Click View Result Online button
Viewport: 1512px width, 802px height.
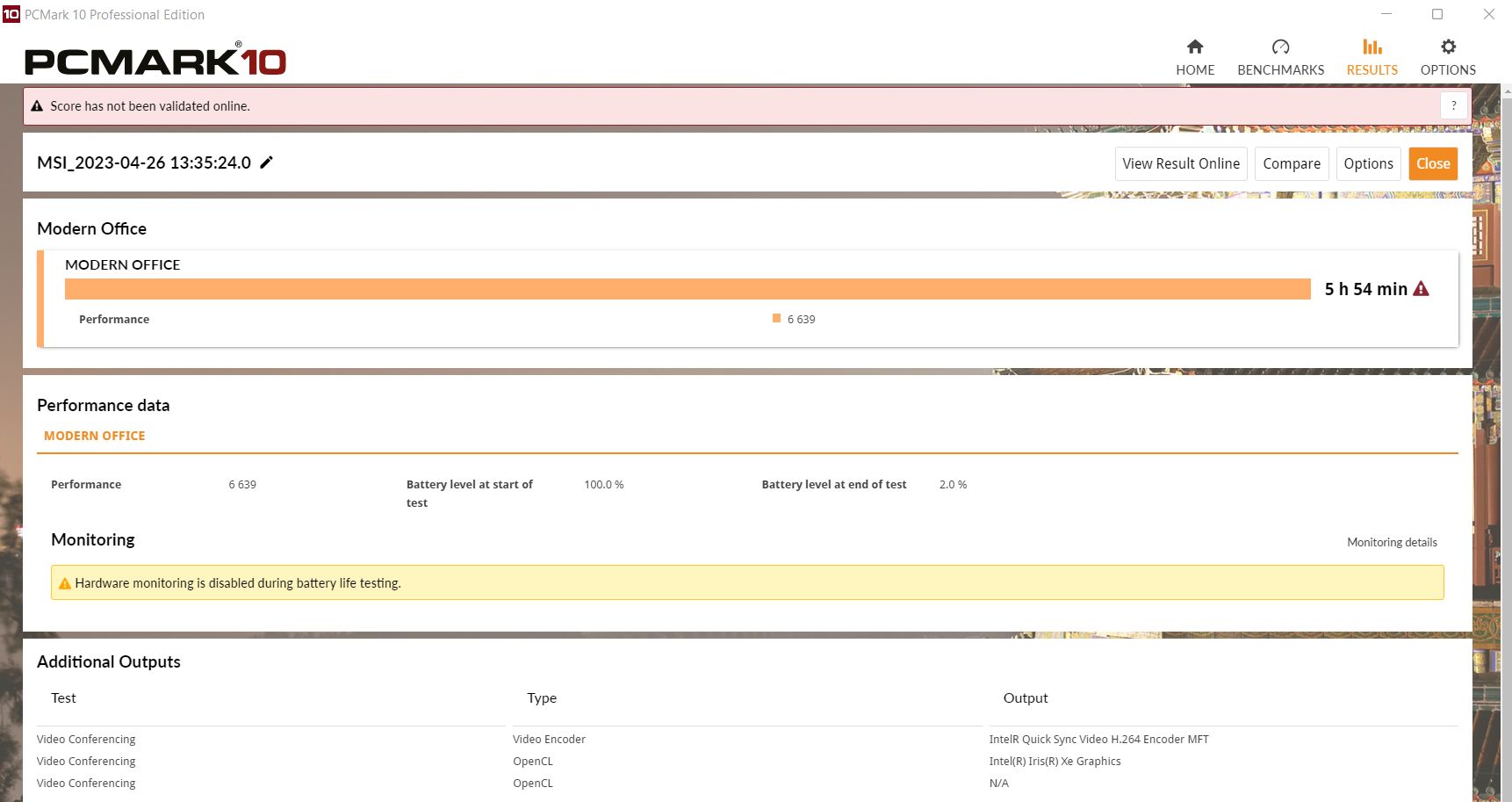[1181, 163]
